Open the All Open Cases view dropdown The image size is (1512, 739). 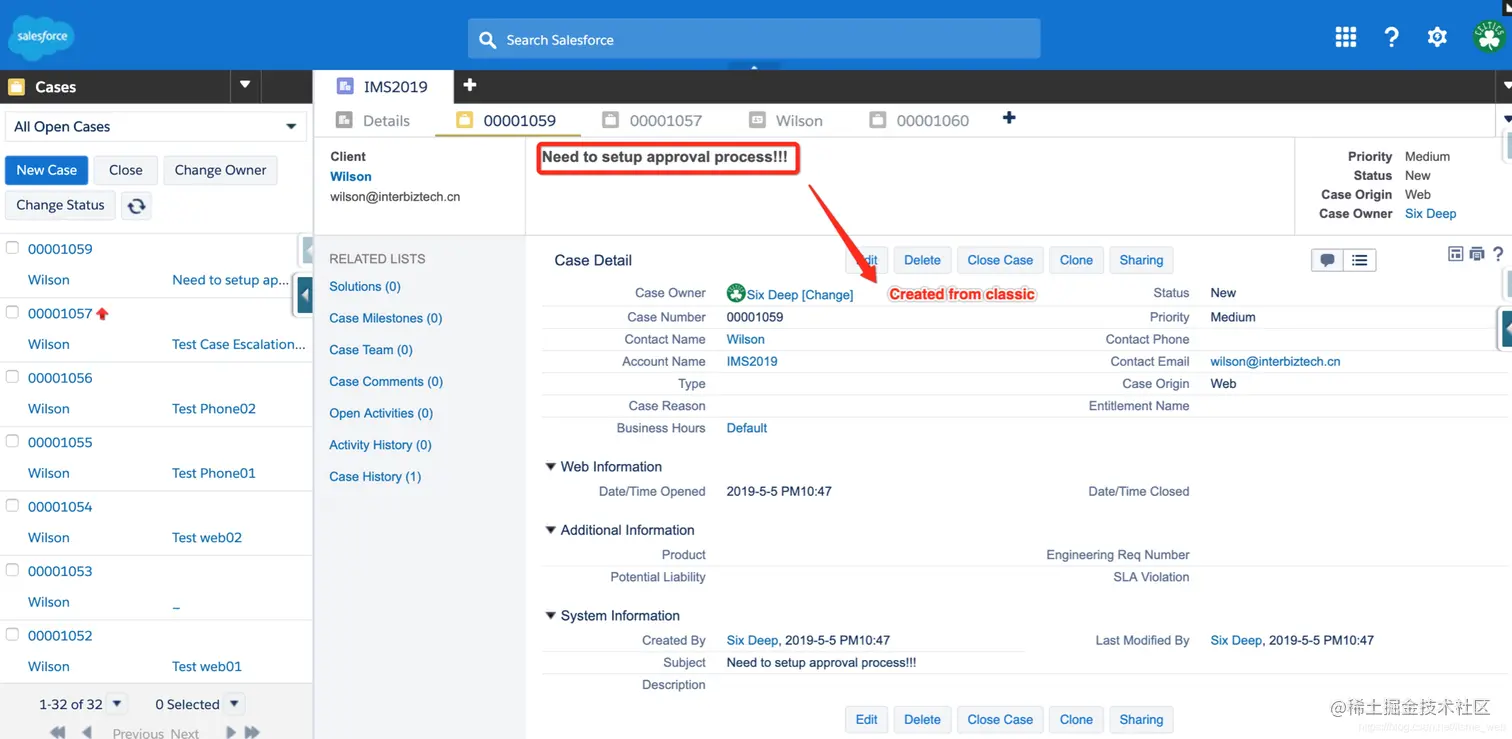[156, 127]
